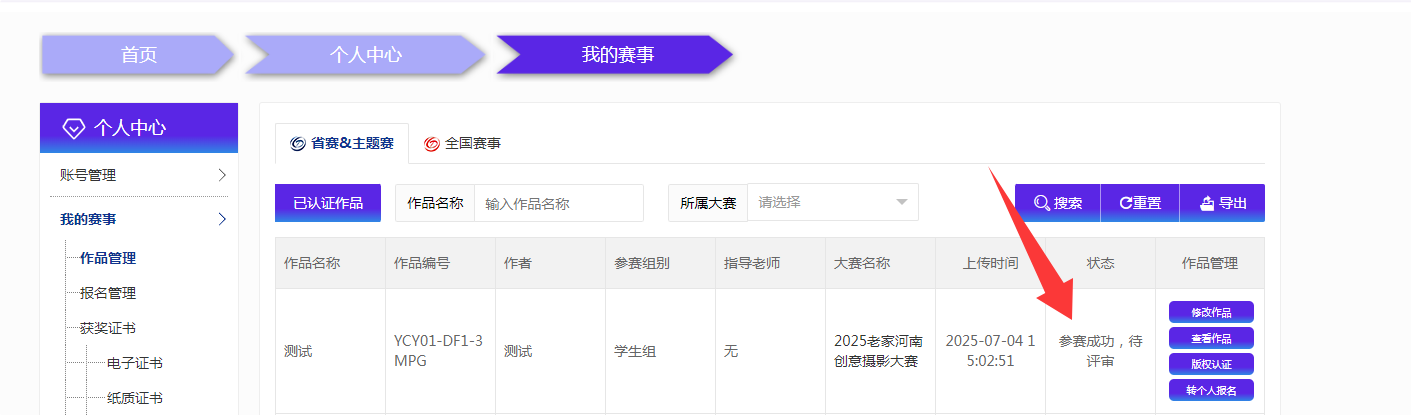Viewport: 1411px width, 415px height.
Task: Click the magnifier icon on 搜索 button
Action: [1041, 203]
